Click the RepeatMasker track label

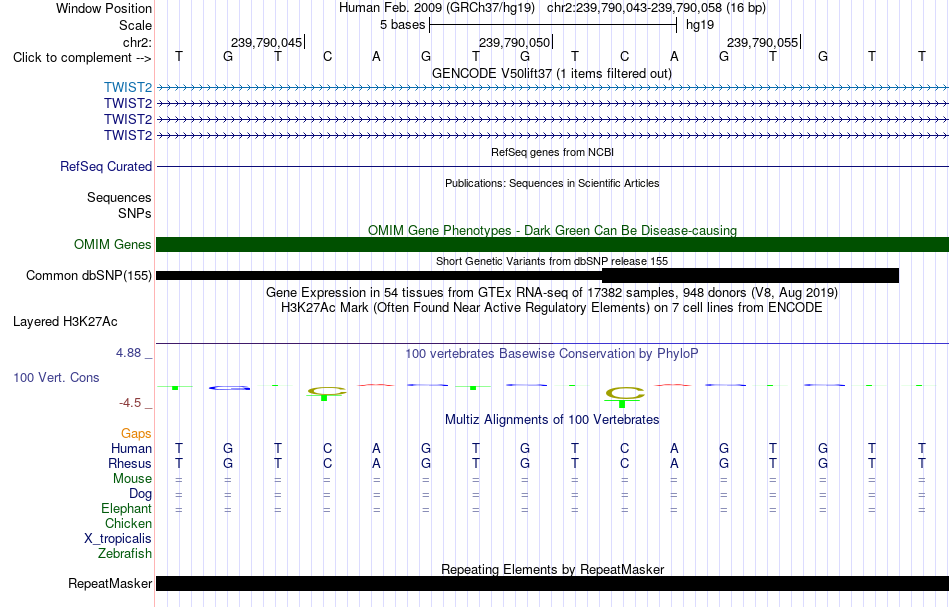[x=110, y=584]
